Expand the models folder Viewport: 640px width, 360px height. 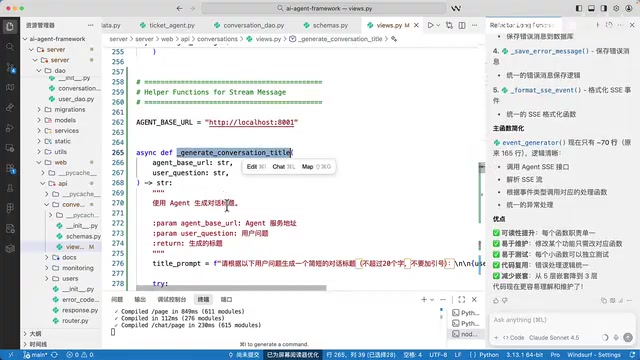(x=39, y=120)
